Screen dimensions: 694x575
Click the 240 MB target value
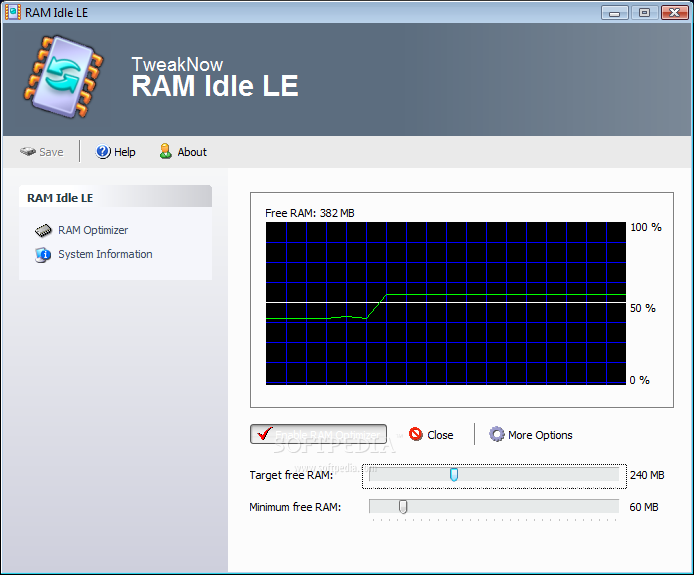click(647, 475)
